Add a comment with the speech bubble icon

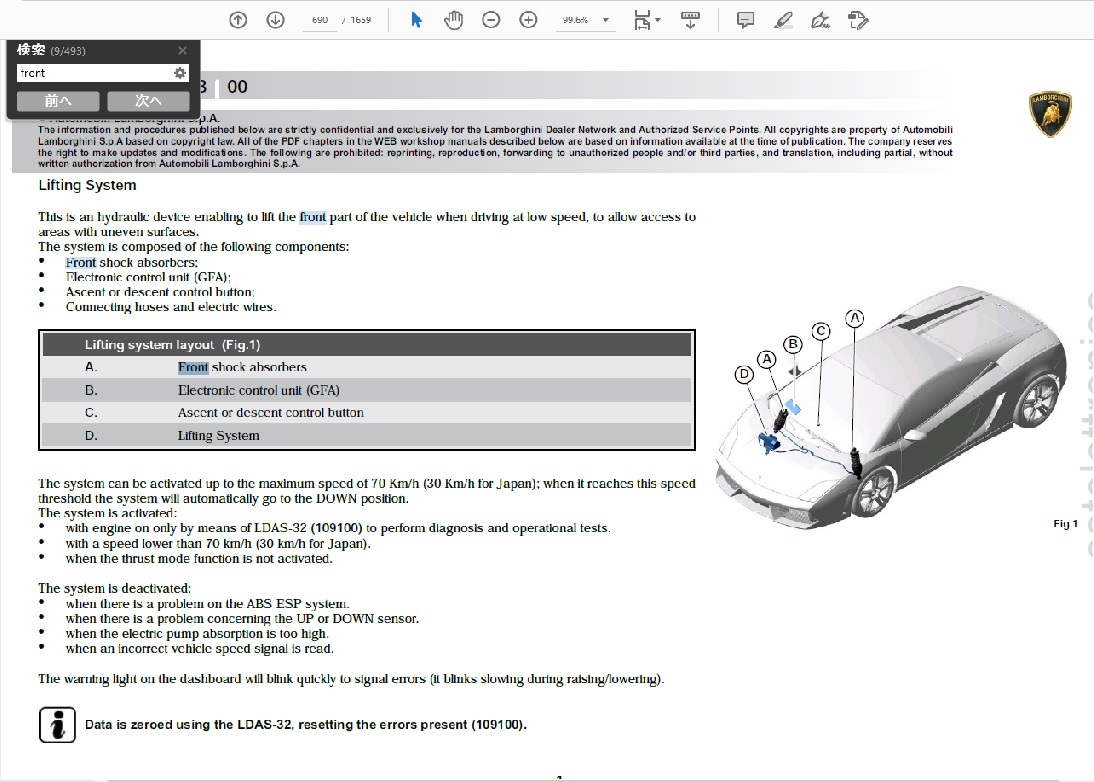745,20
